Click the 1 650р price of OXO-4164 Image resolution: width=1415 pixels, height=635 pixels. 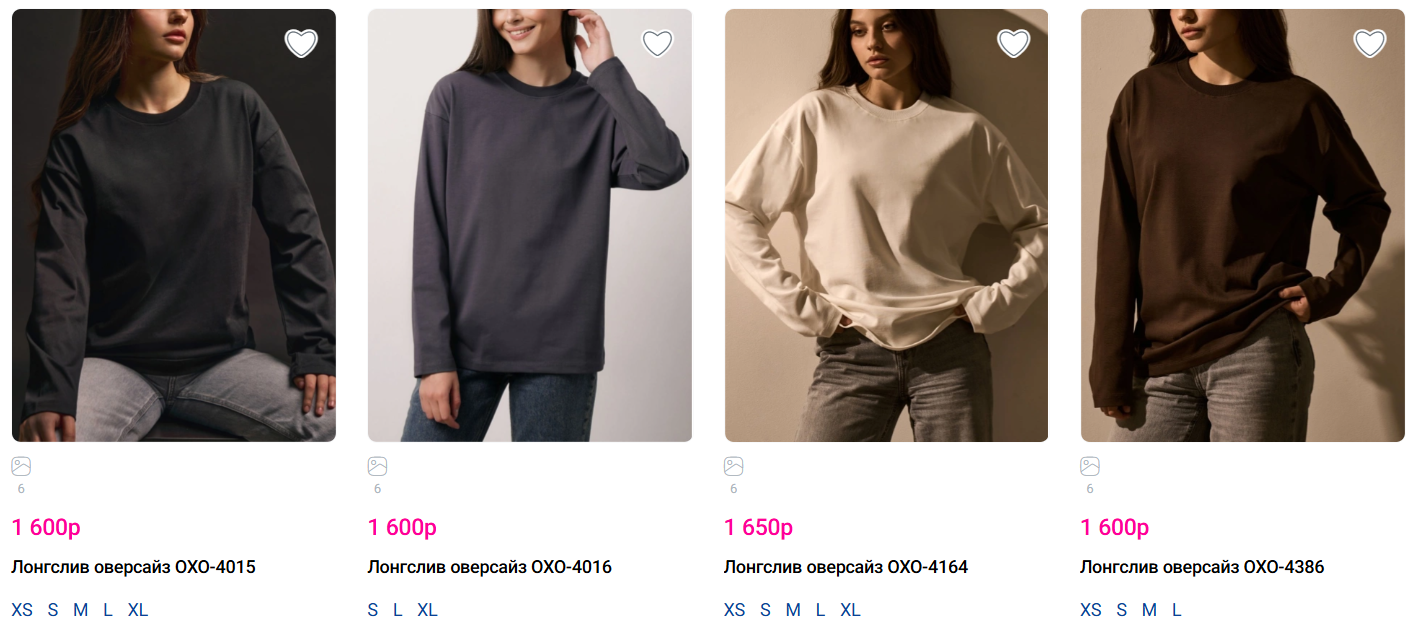click(758, 527)
